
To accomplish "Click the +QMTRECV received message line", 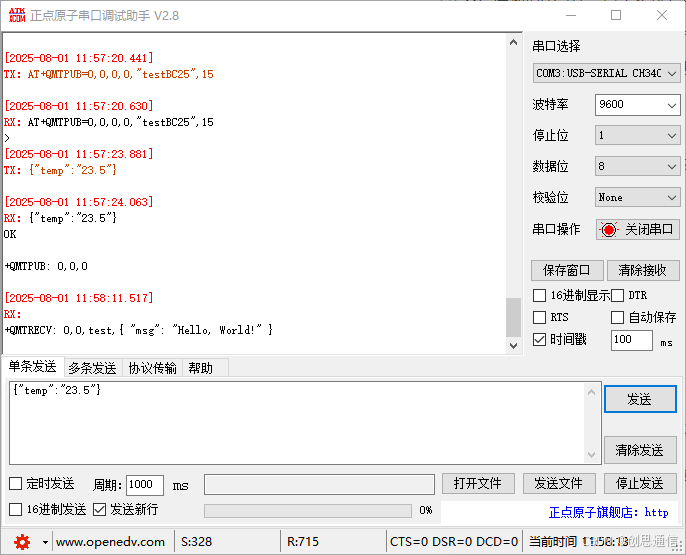I will coord(139,330).
